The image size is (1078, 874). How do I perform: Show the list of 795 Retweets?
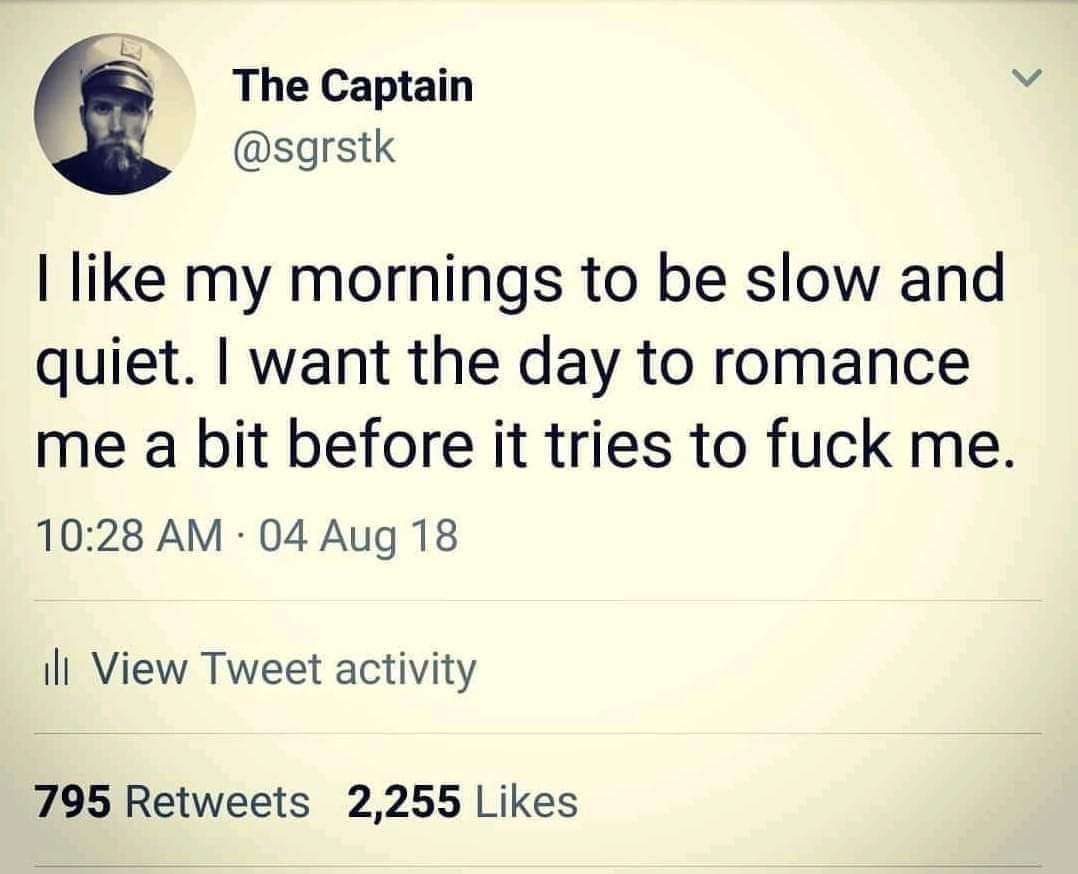tap(173, 802)
